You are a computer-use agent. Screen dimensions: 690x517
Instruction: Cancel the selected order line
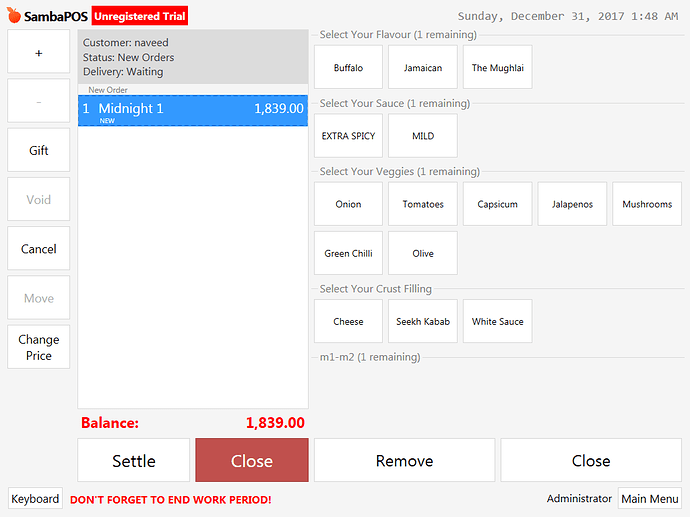pos(39,249)
